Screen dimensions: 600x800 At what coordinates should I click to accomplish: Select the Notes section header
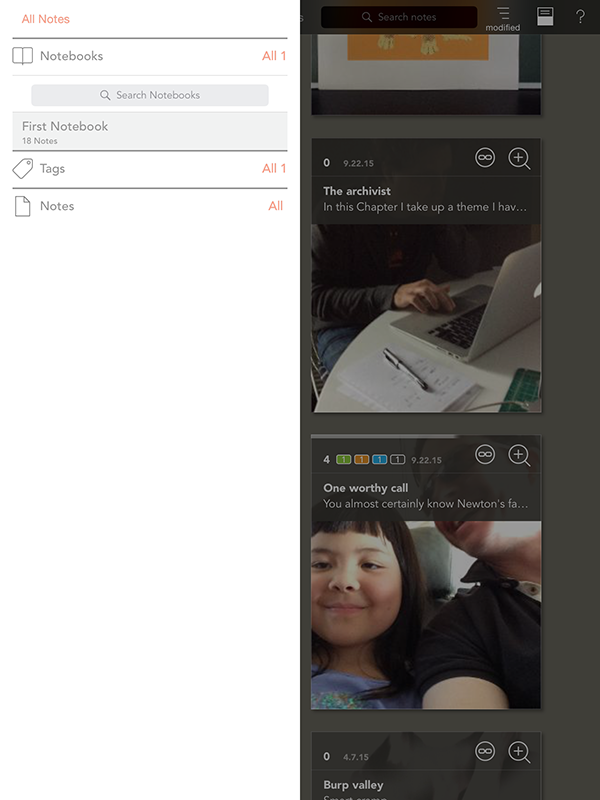tap(57, 206)
